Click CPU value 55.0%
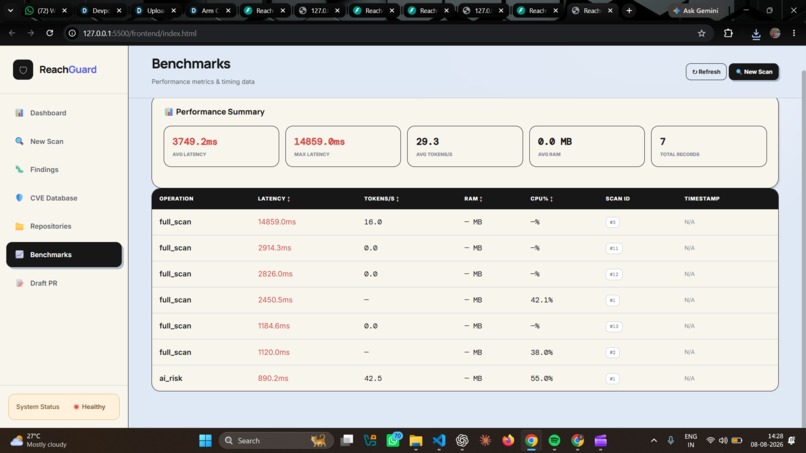 tap(541, 378)
